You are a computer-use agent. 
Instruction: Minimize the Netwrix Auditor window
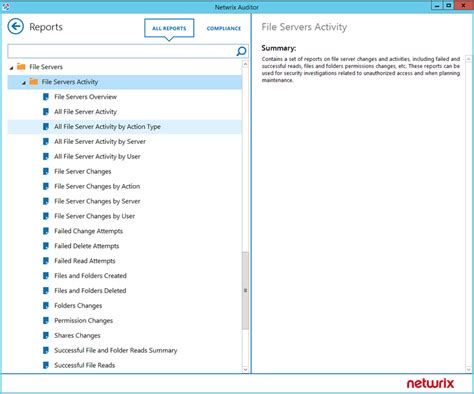tap(437, 6)
